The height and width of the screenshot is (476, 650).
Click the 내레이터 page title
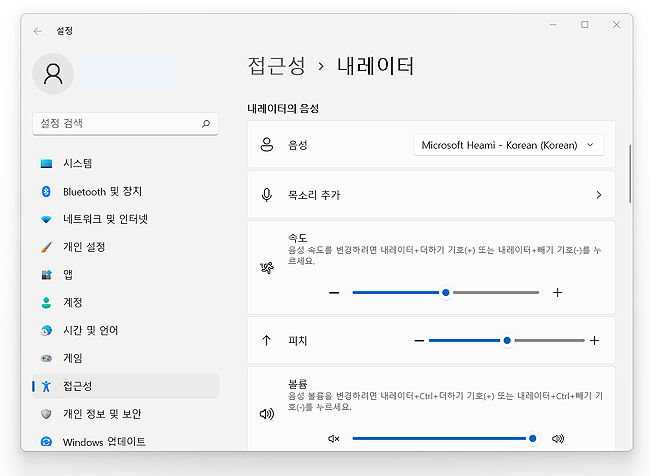(376, 66)
